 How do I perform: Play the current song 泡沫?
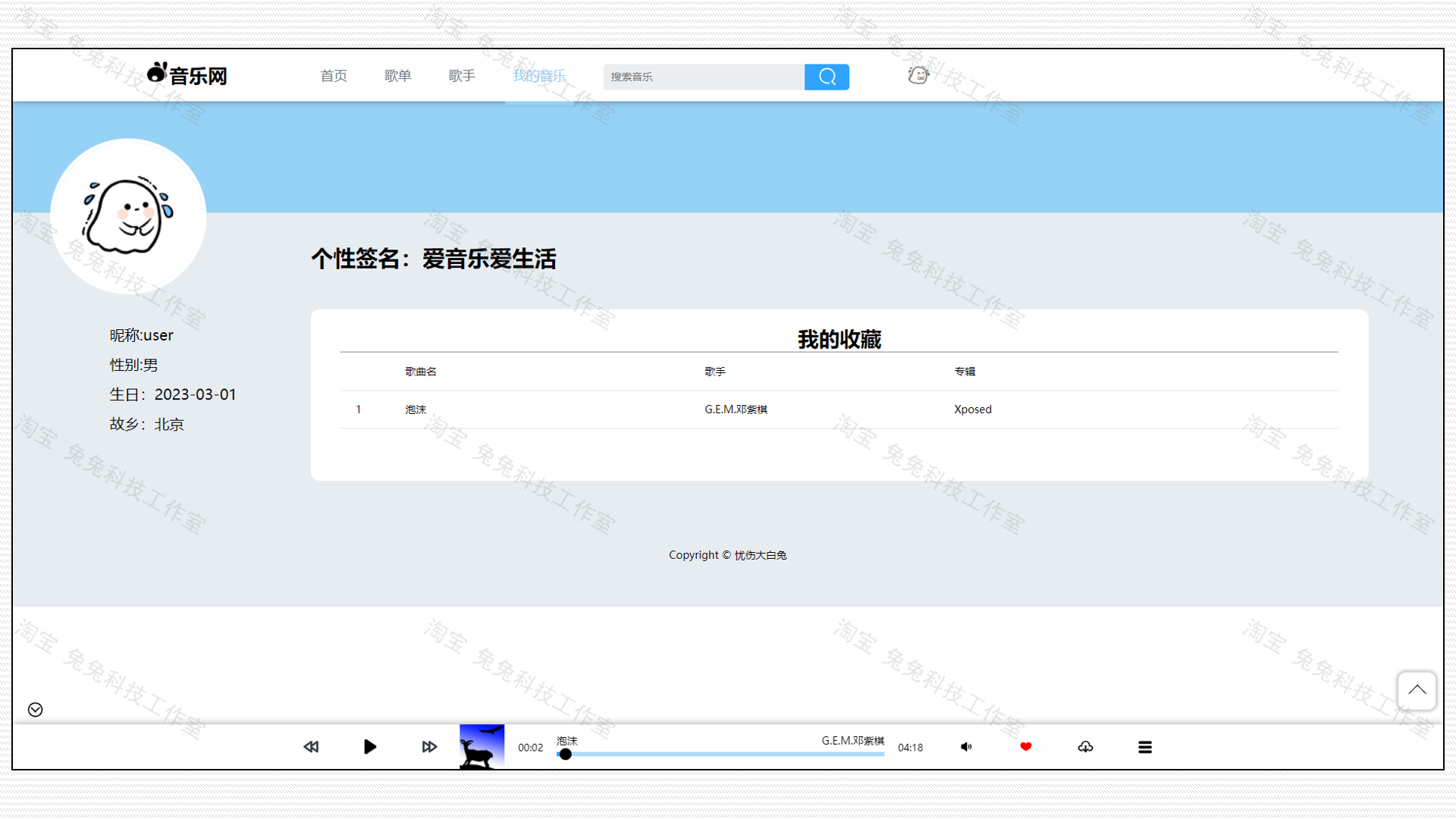(x=369, y=746)
